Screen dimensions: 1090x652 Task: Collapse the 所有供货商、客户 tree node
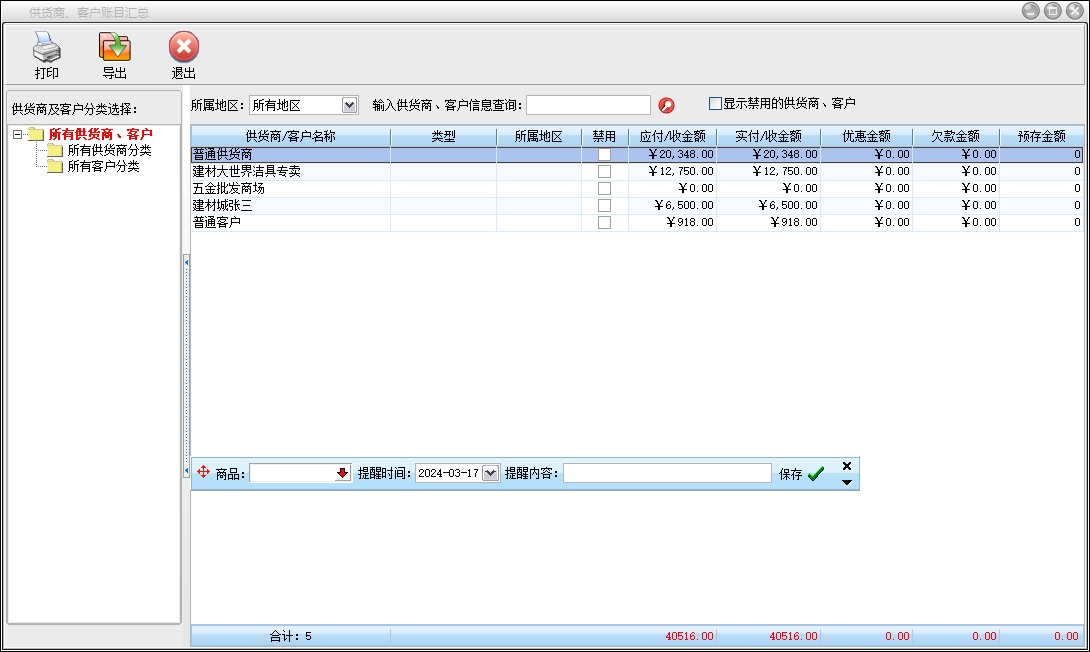pyautogui.click(x=18, y=134)
